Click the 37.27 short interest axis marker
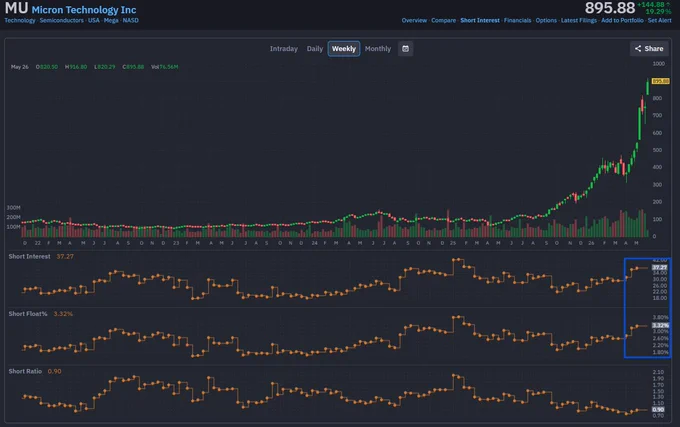680x427 pixels. point(660,267)
